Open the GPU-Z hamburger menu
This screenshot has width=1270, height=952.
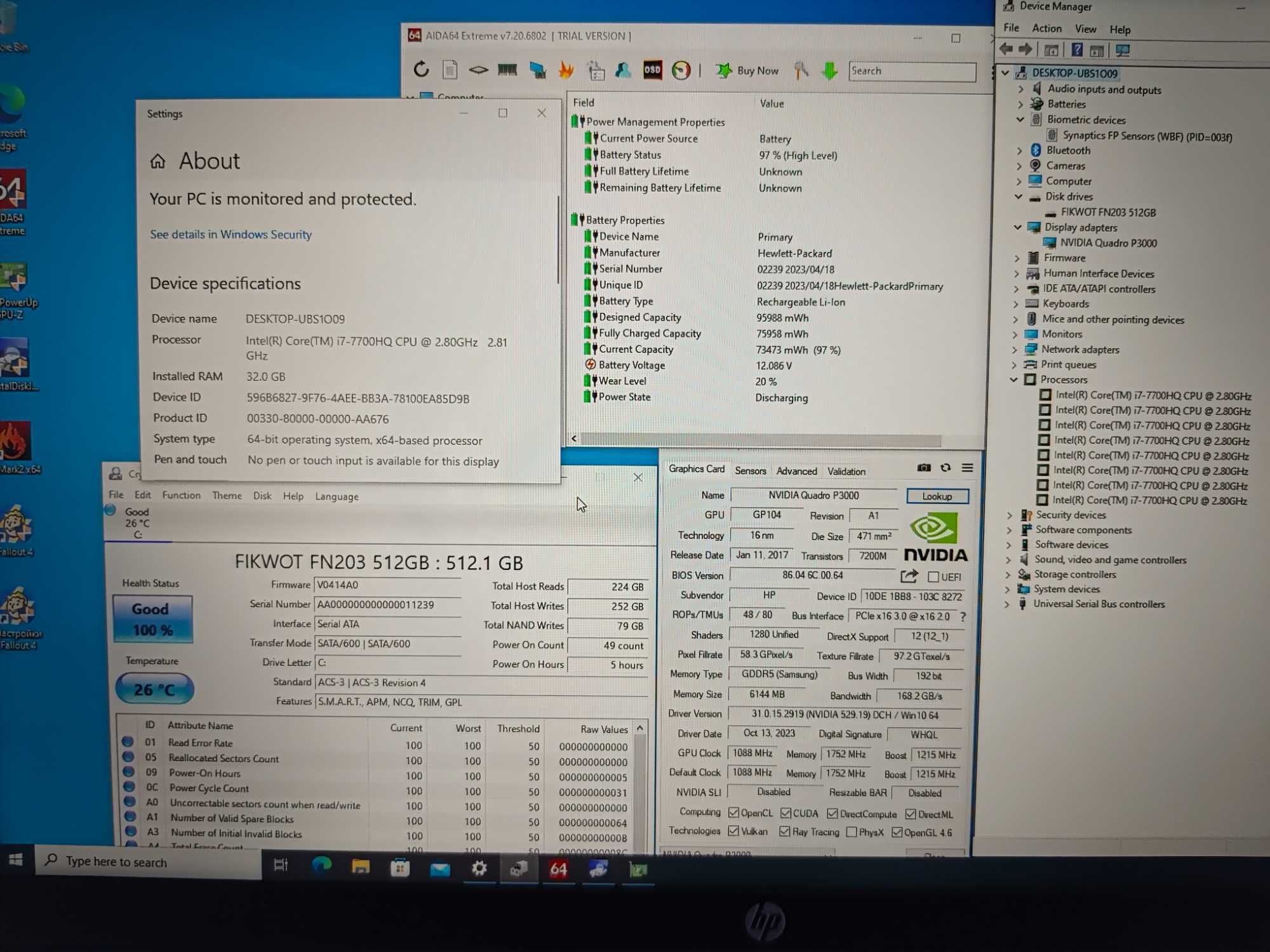(967, 468)
